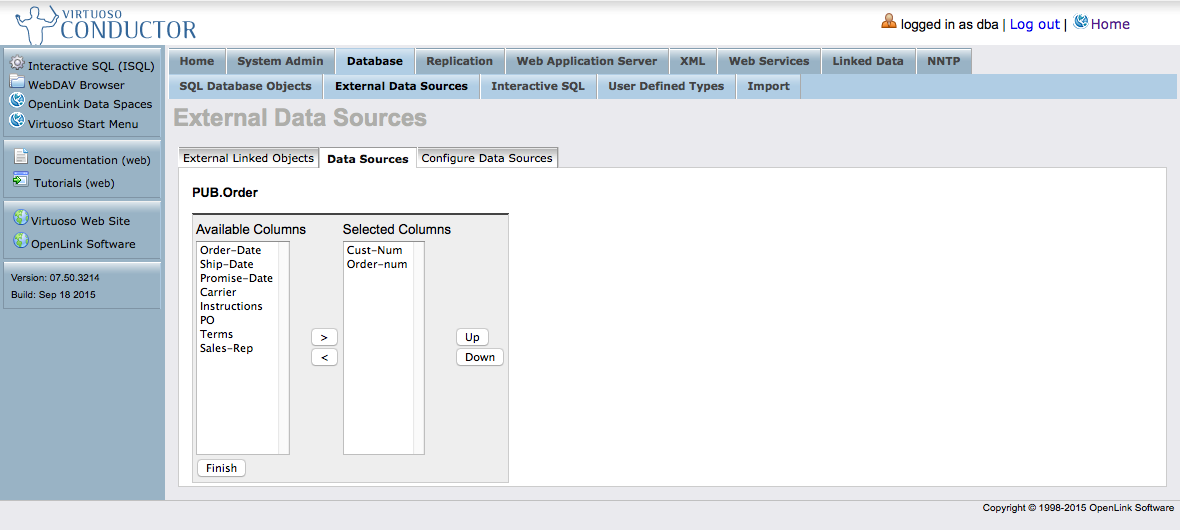
Task: Click the Home globe icon at top right
Action: coord(1080,23)
